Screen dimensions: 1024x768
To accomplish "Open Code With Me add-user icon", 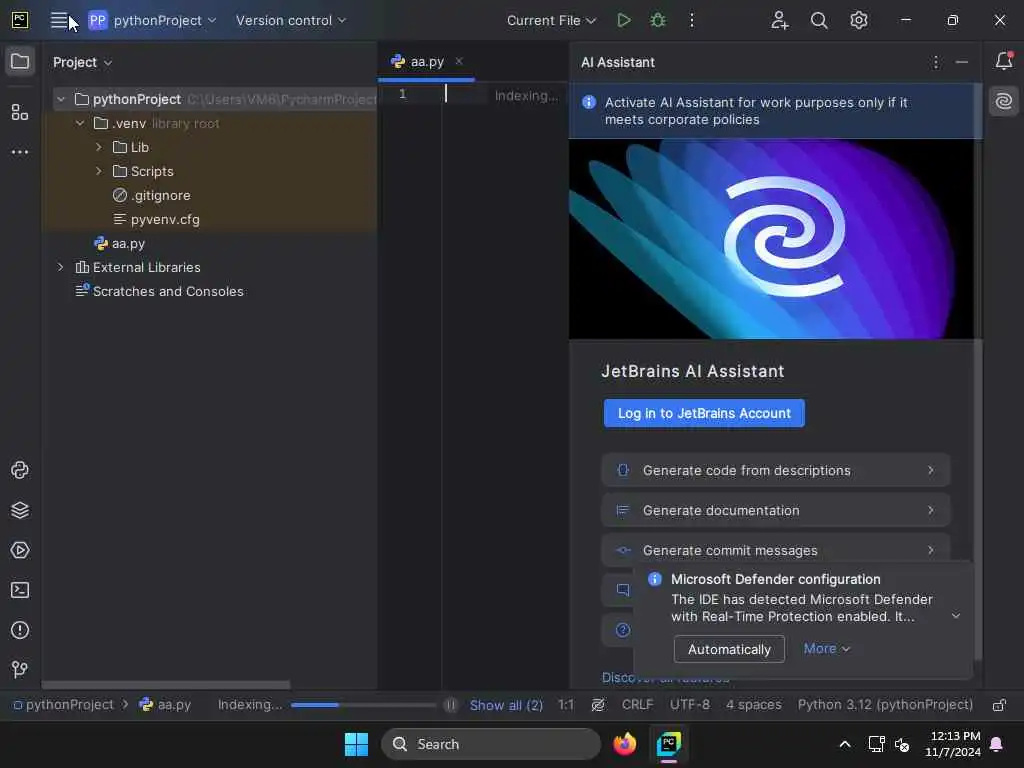I will click(x=779, y=20).
